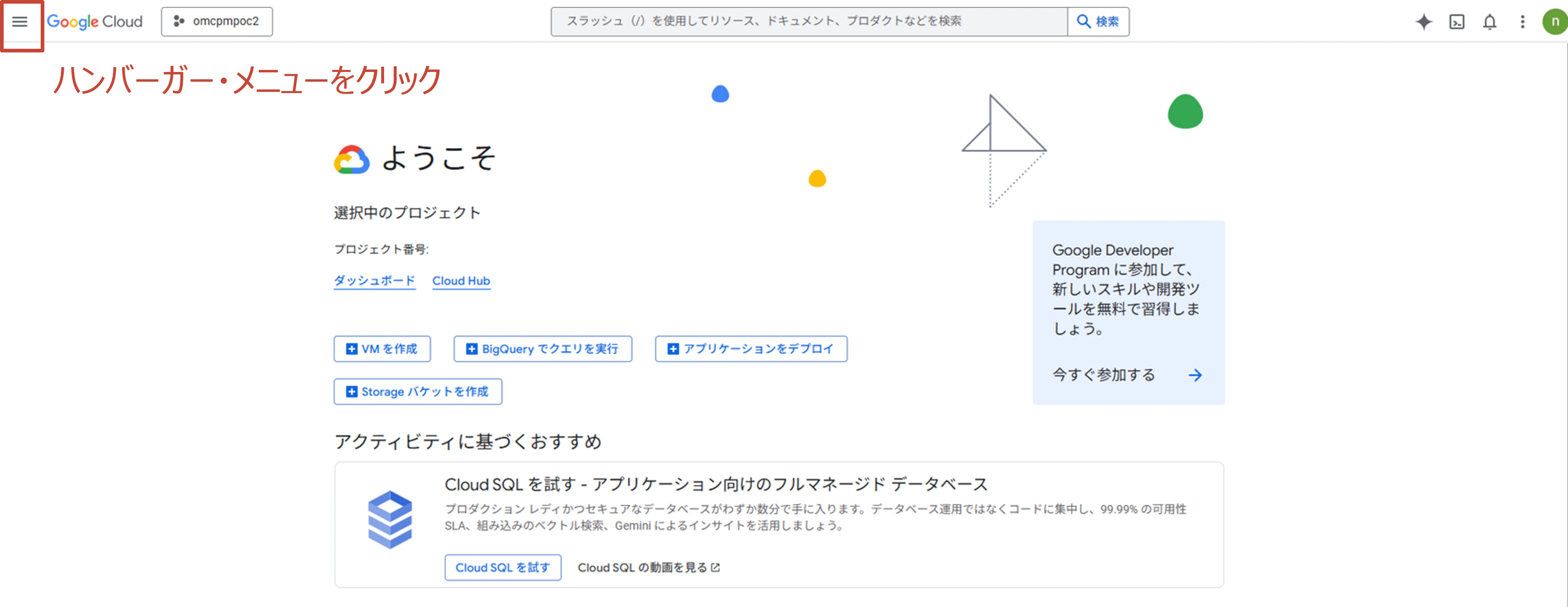Click the Google Cloud logo
Image resolution: width=1568 pixels, height=607 pixels.
point(94,22)
